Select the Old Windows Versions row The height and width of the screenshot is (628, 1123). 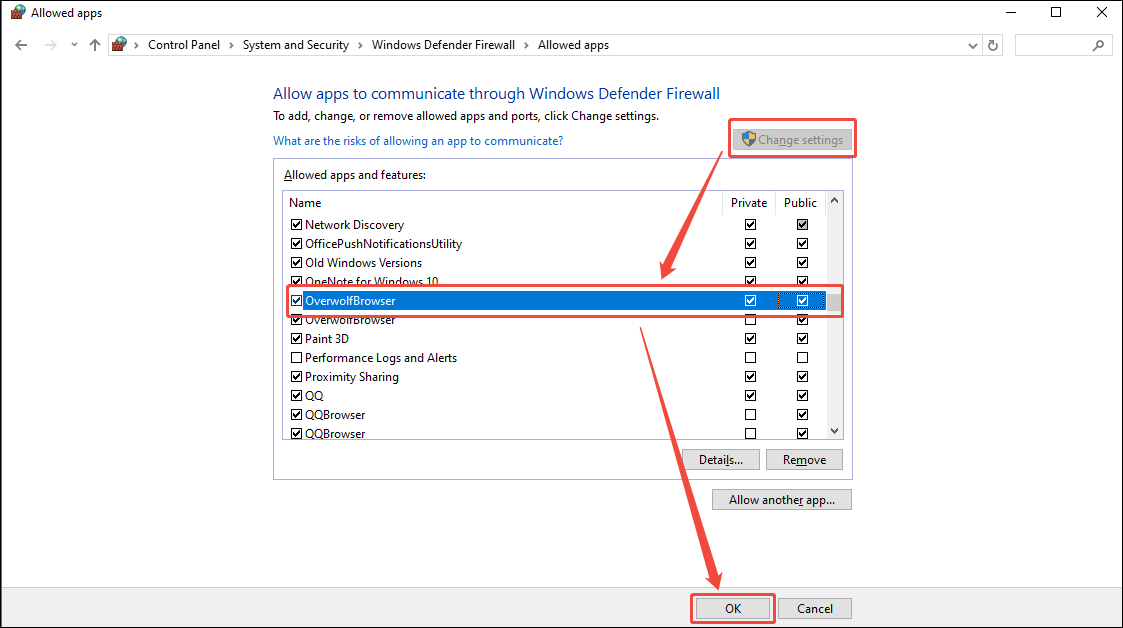[x=556, y=263]
